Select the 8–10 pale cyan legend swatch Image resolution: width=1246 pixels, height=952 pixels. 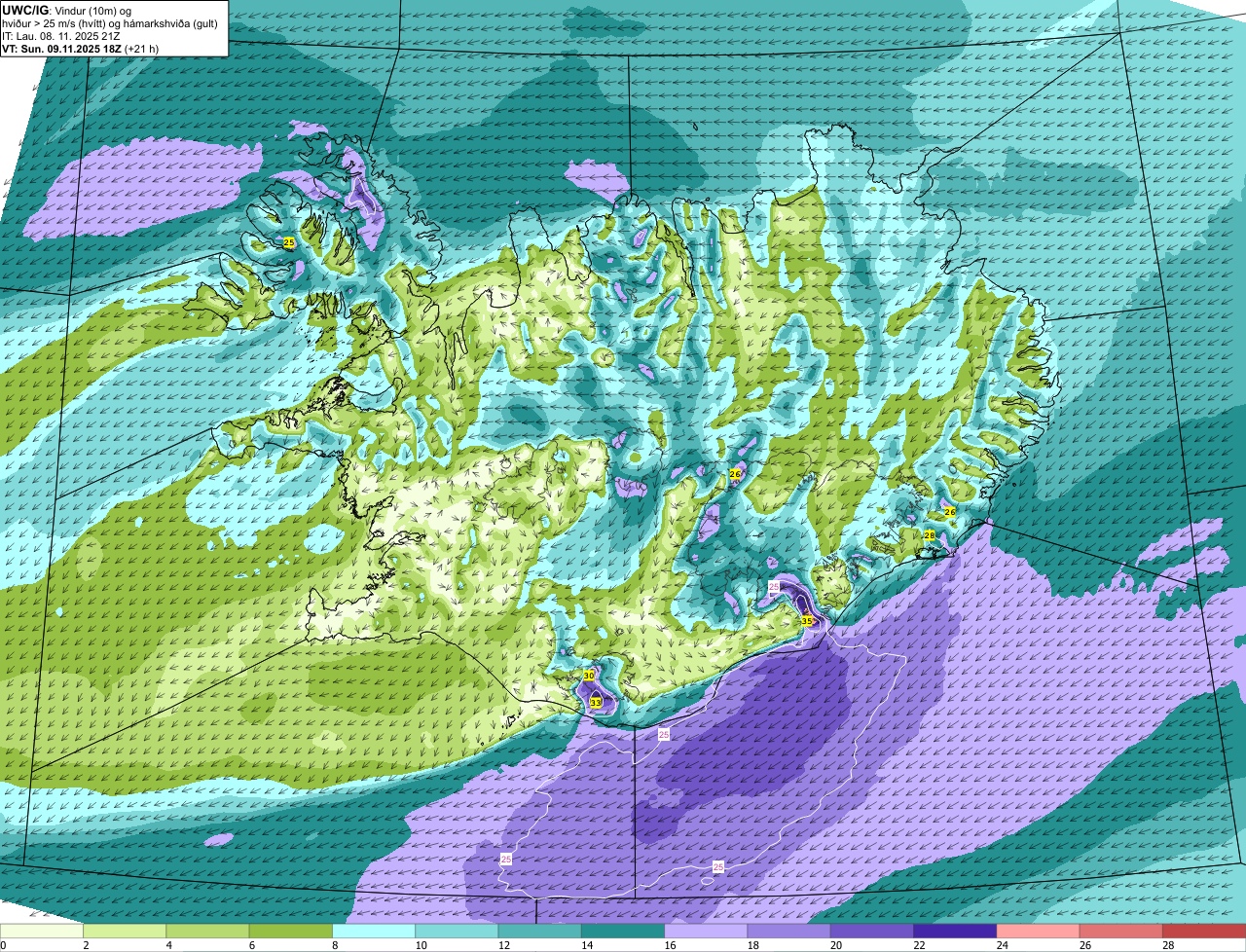click(x=374, y=932)
